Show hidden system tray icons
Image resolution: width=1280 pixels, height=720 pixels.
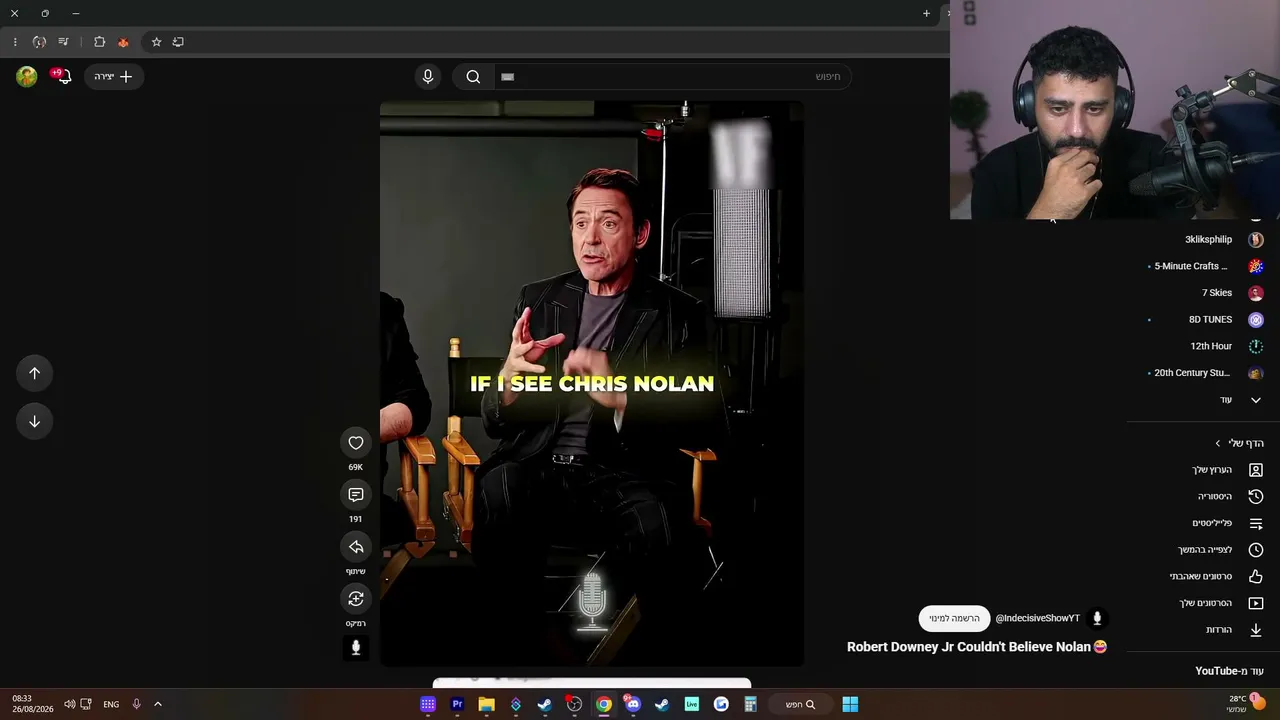158,704
